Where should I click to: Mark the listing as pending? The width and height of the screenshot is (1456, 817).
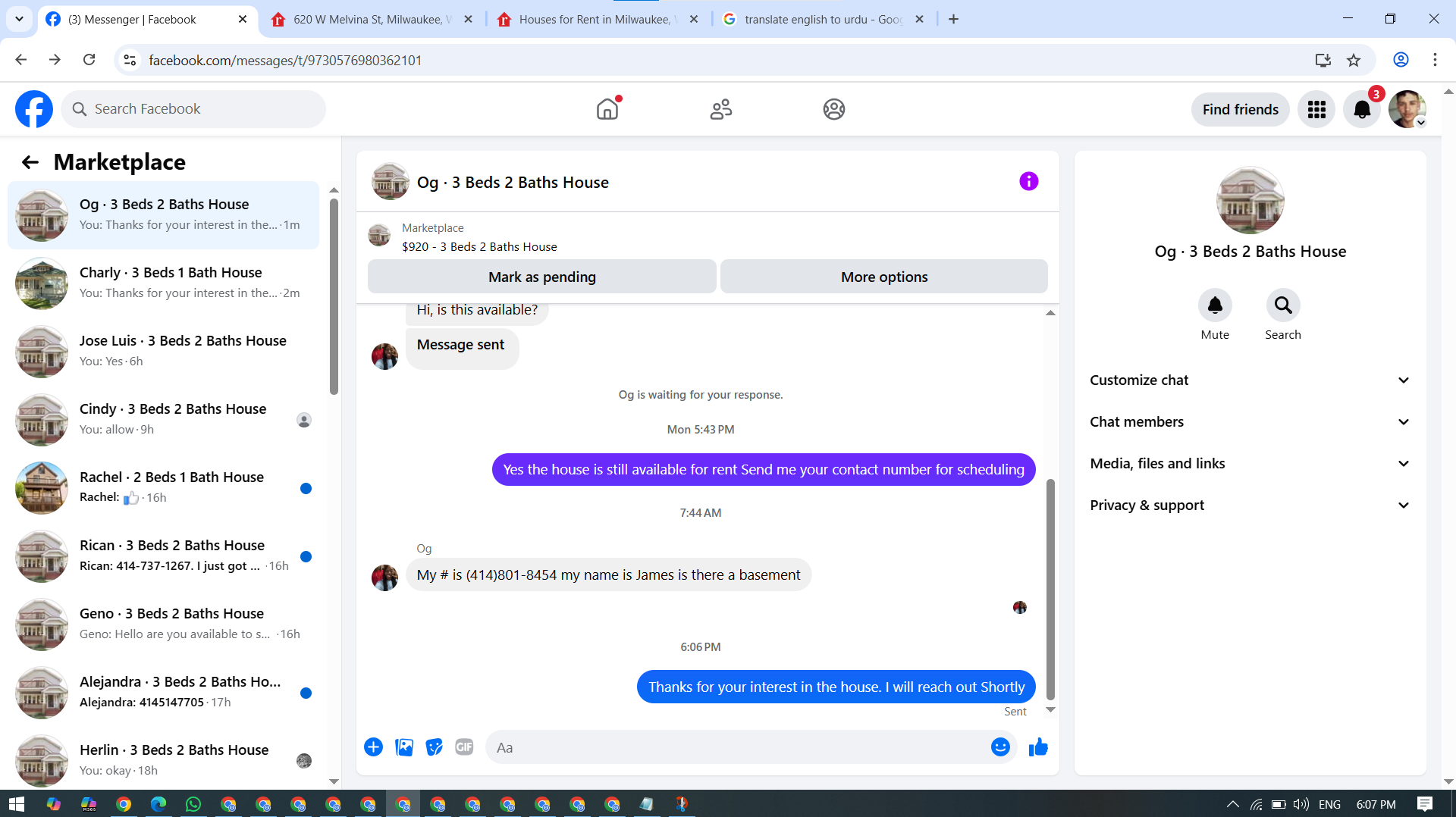[541, 277]
